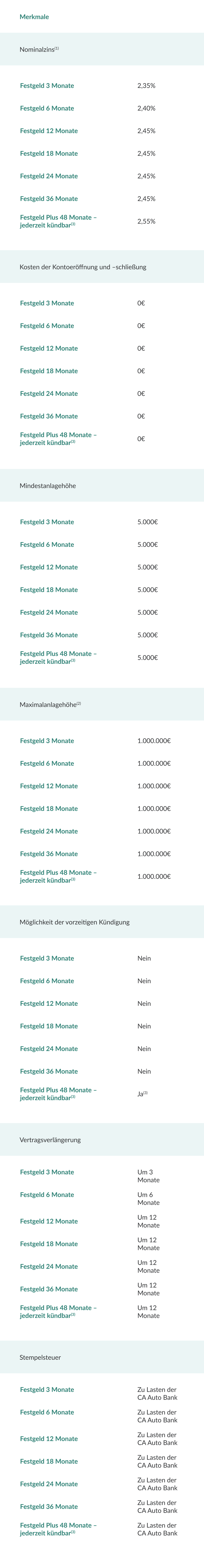Open Festgeld 6 Monate under Kosten der Kontoeröffnung
The width and height of the screenshot is (204, 1568).
click(47, 326)
